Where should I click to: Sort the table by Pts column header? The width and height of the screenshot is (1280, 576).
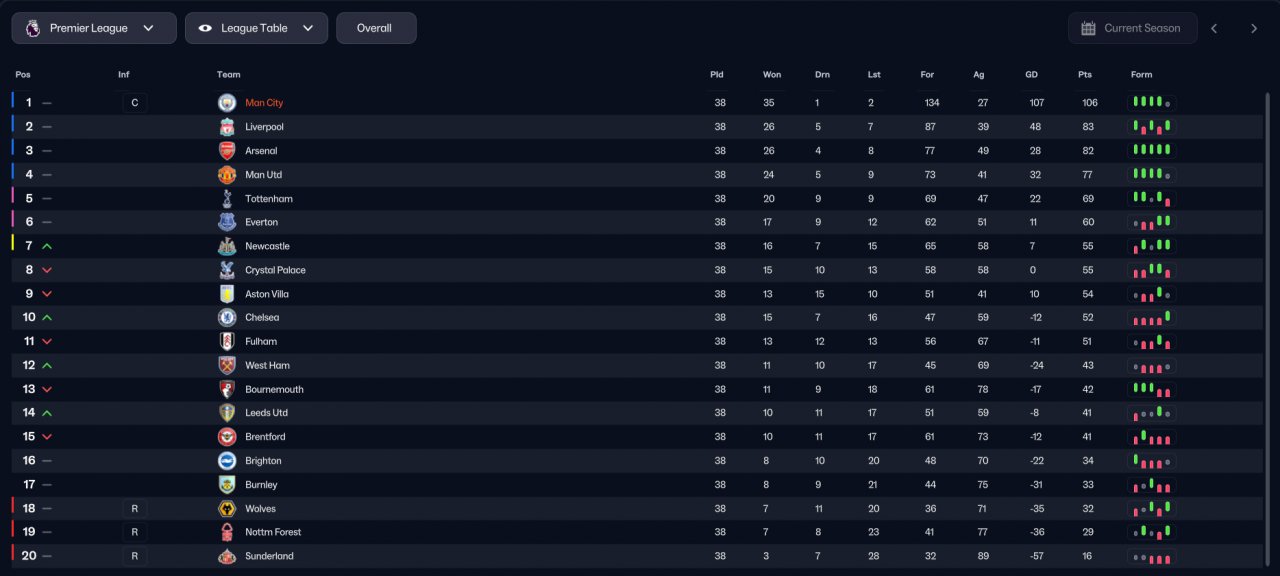coord(1085,75)
